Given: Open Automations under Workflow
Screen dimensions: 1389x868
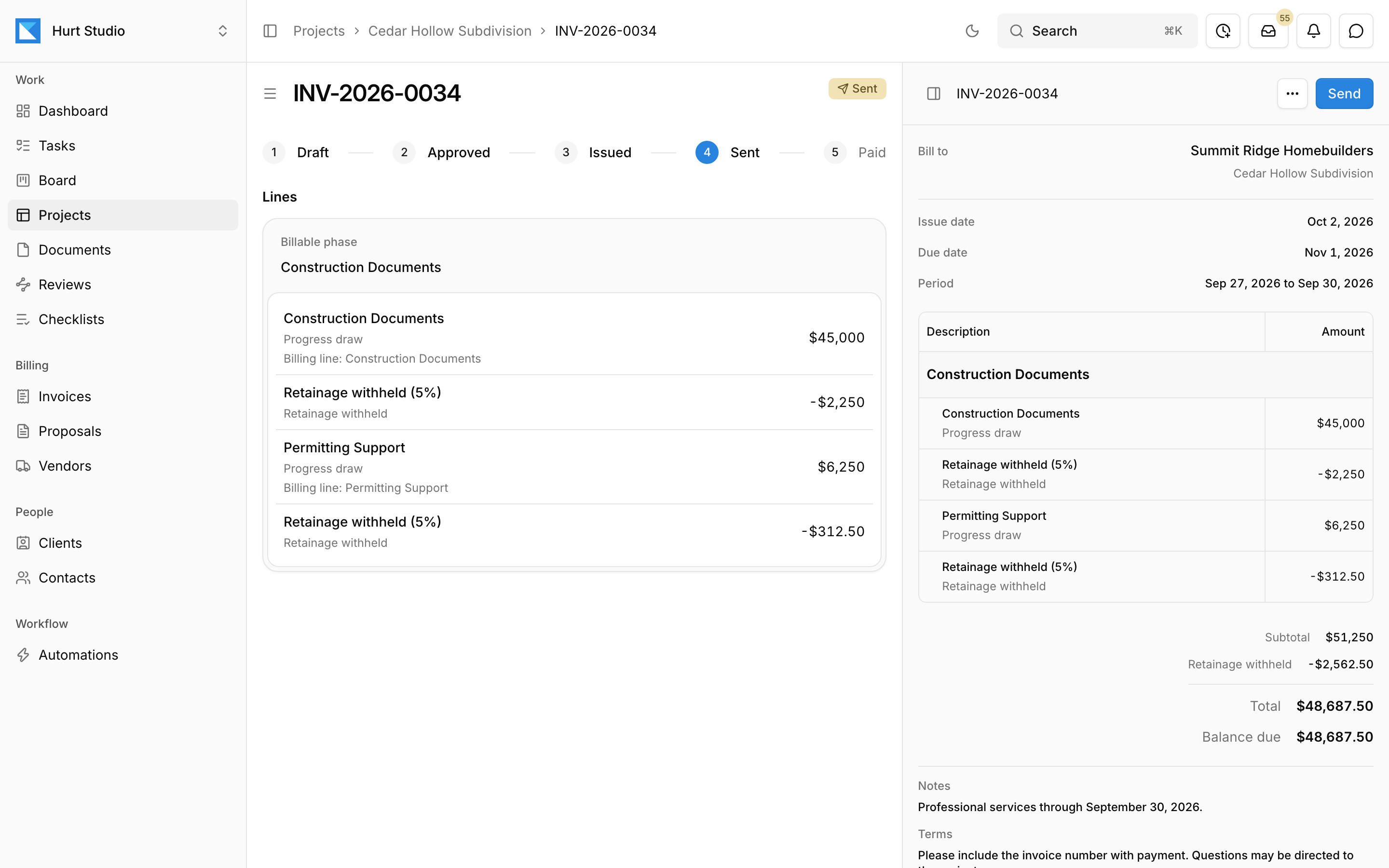Looking at the screenshot, I should click(x=122, y=655).
